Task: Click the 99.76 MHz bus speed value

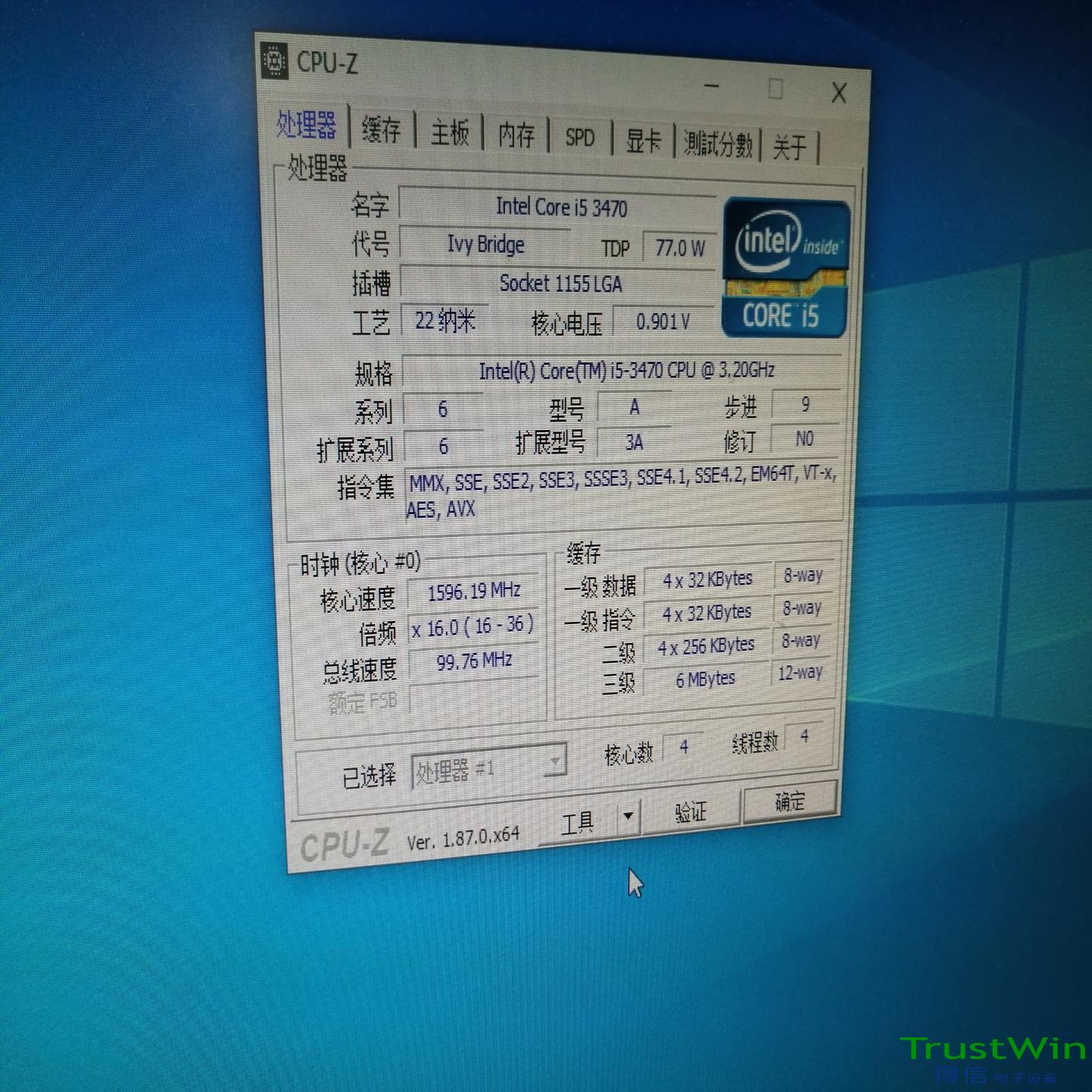Action: (x=474, y=661)
